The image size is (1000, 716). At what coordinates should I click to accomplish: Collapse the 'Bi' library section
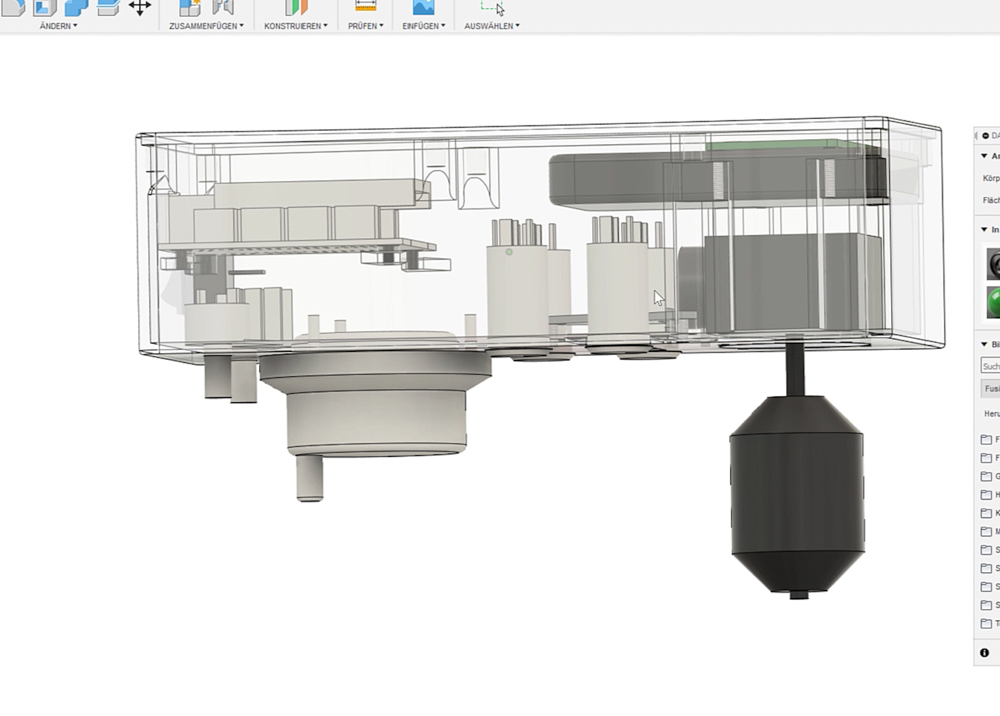coord(984,345)
